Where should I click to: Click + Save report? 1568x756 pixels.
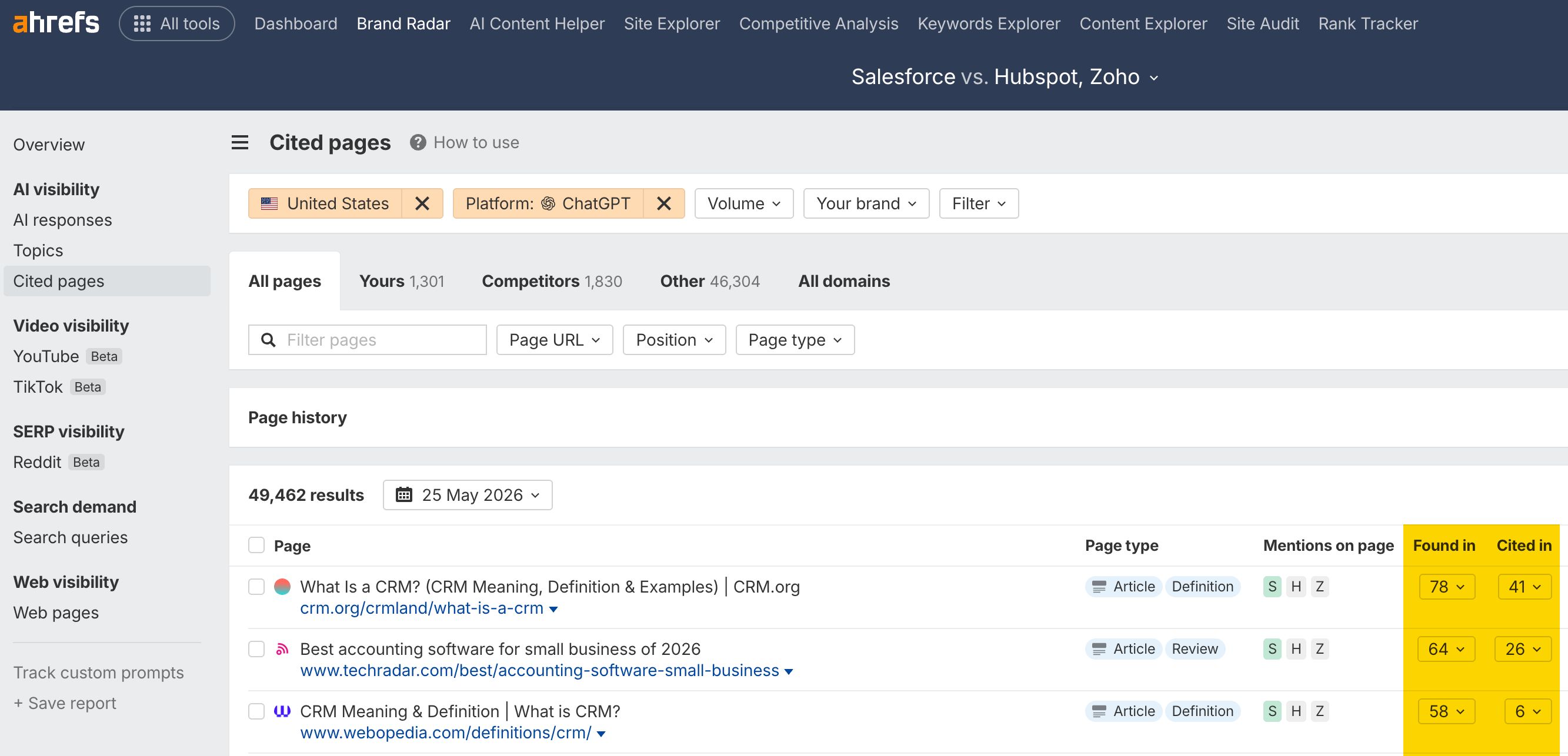coord(65,703)
